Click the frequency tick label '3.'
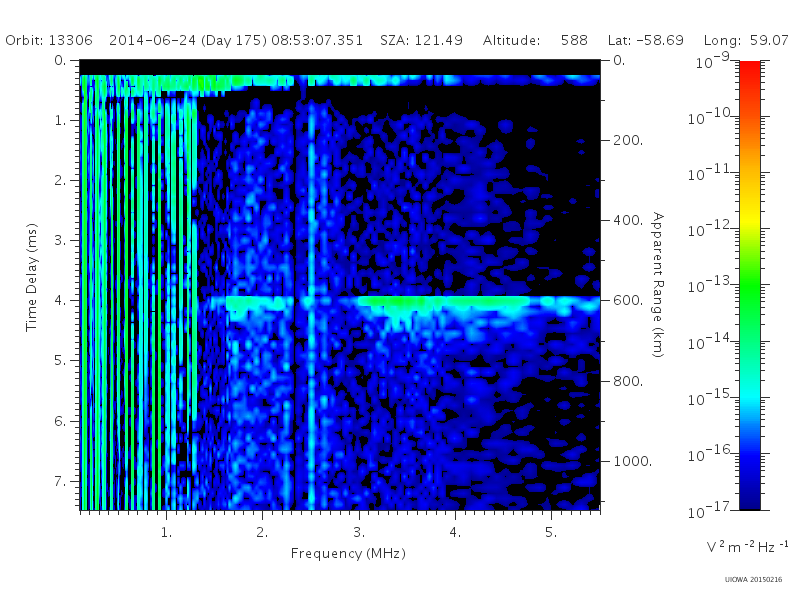 (x=359, y=532)
